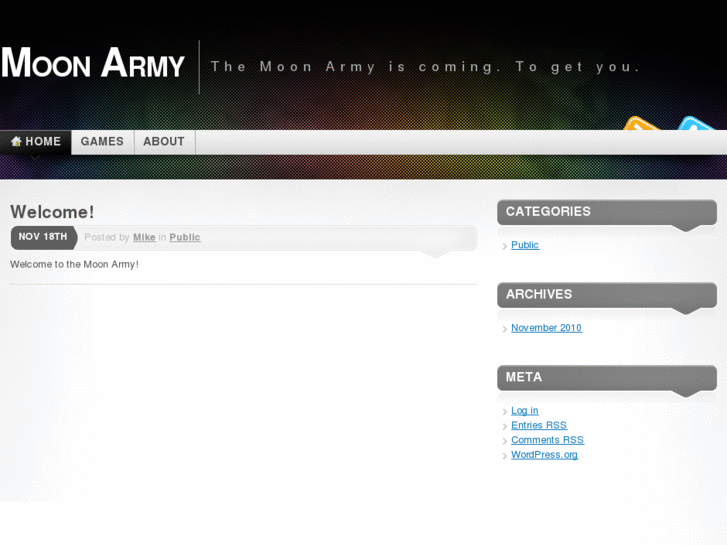Click the house icon in Home tab

point(16,141)
